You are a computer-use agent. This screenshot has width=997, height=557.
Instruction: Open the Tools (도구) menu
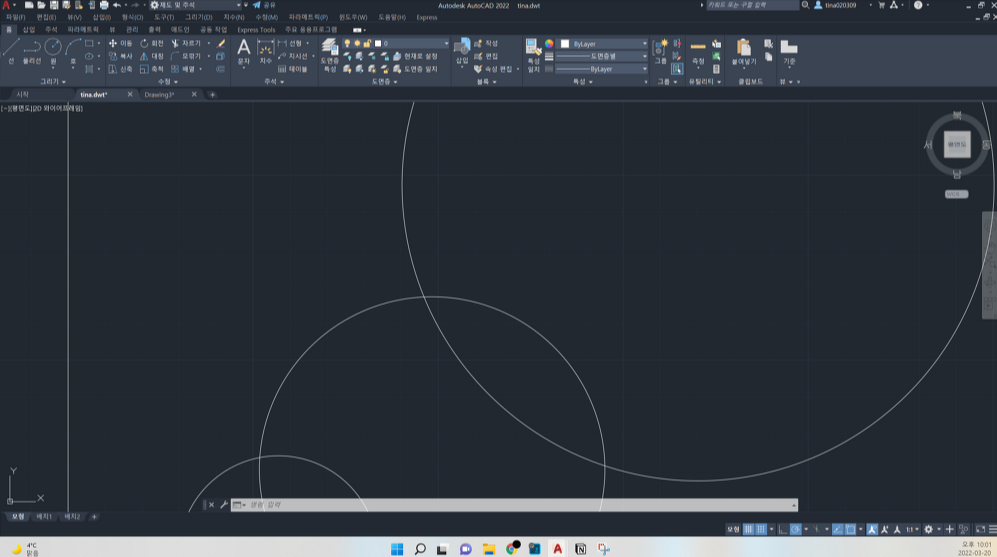coord(163,17)
